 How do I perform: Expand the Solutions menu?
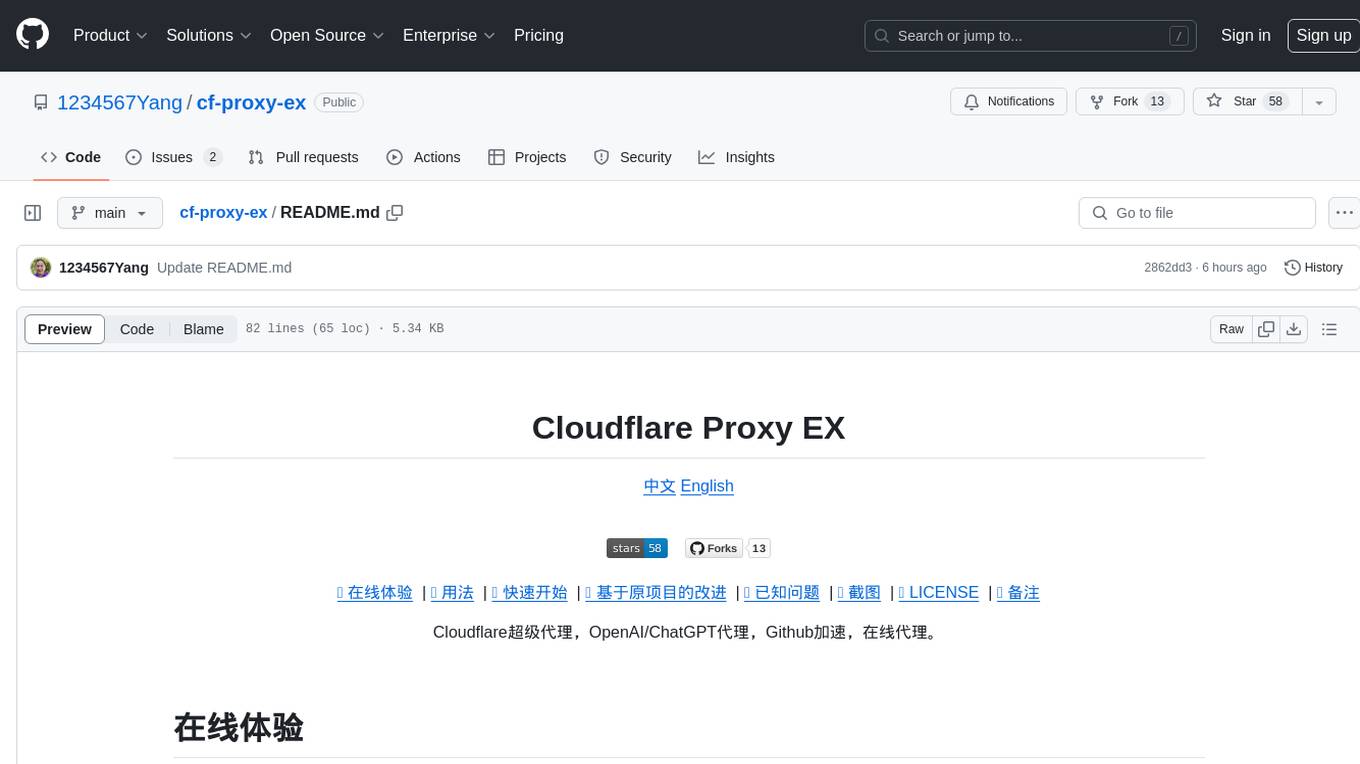tap(209, 35)
